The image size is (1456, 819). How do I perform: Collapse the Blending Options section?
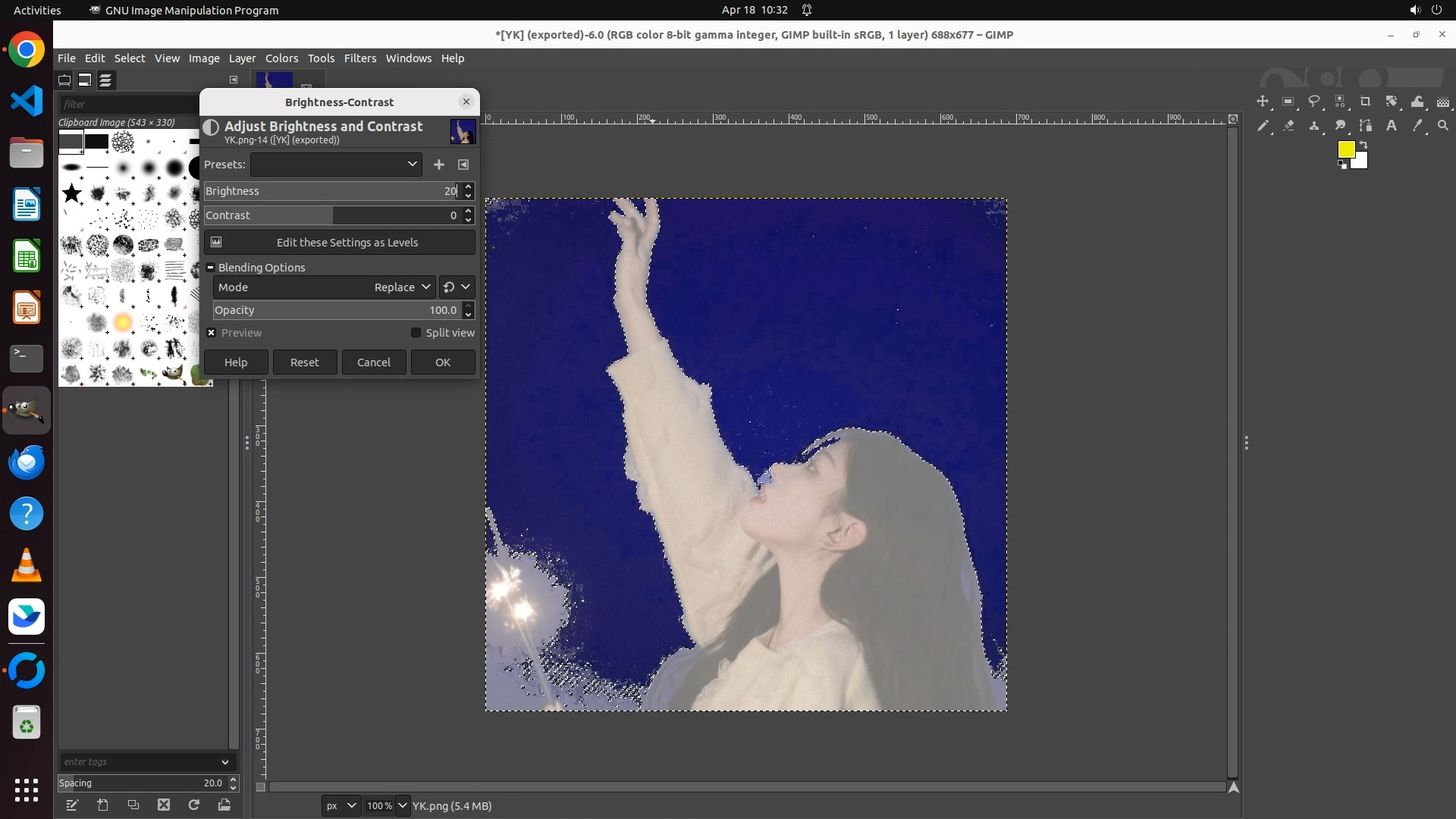point(211,268)
